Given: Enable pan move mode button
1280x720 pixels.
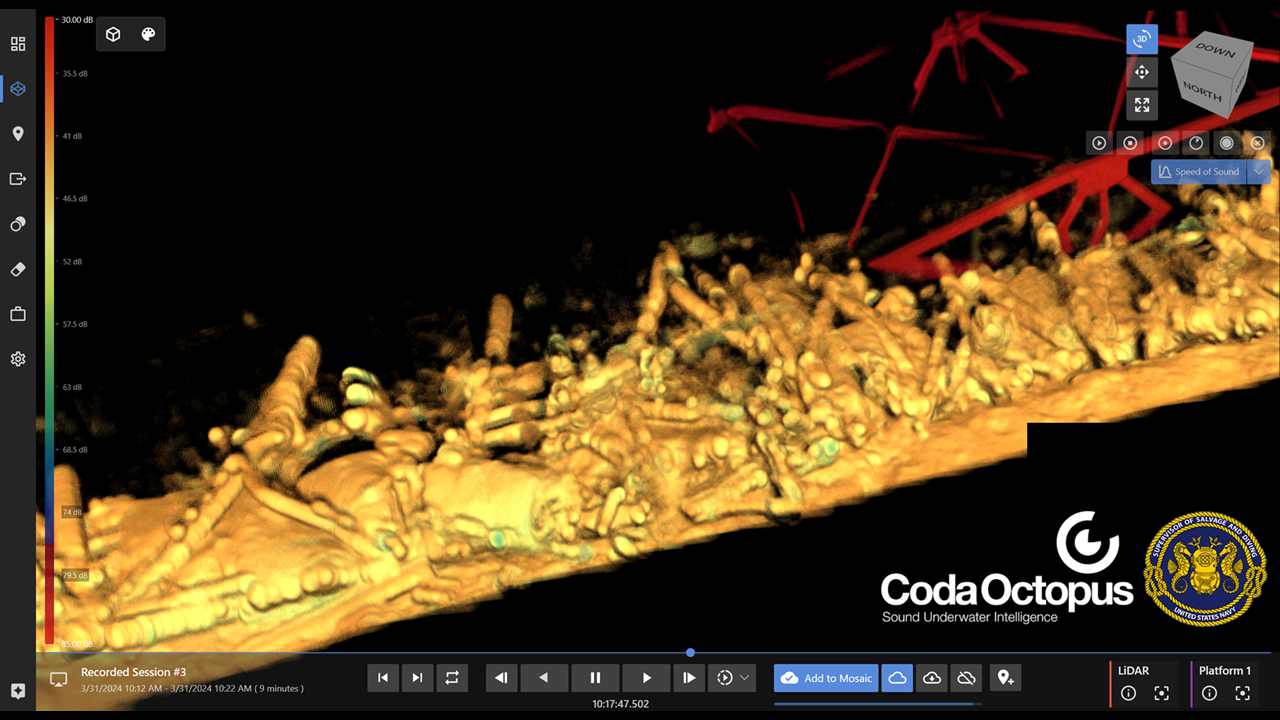Looking at the screenshot, I should coord(1142,72).
